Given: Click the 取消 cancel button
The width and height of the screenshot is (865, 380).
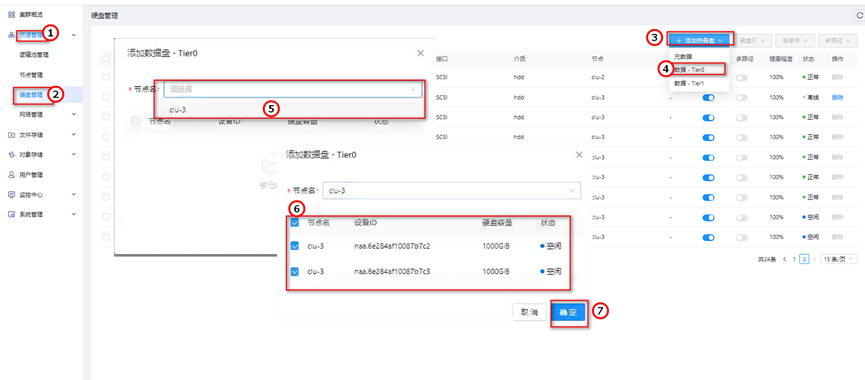Looking at the screenshot, I should [529, 312].
